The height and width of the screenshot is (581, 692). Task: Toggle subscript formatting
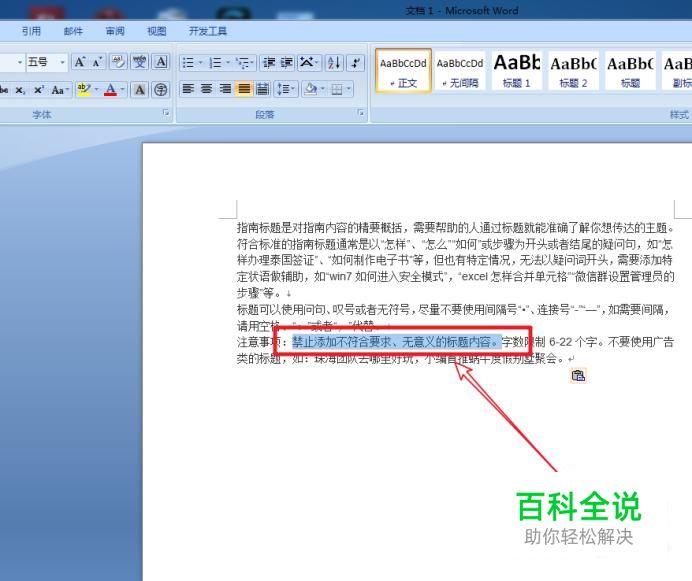click(x=20, y=90)
